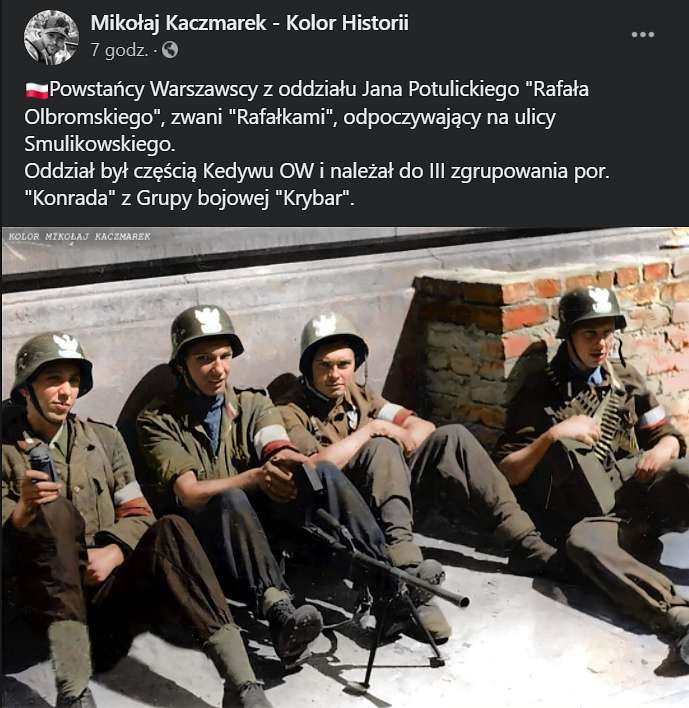
Task: Open Mikołaj Kaczmarek - Kolor Historii page link
Action: click(x=250, y=23)
